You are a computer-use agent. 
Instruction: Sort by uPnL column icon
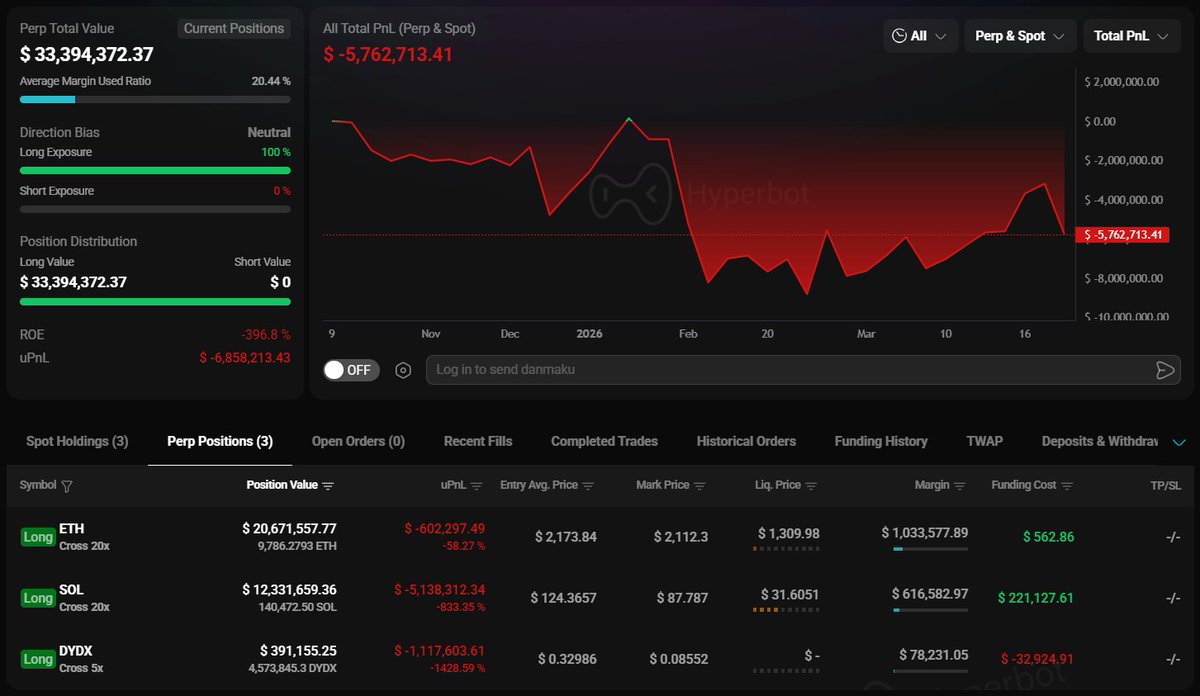click(477, 486)
